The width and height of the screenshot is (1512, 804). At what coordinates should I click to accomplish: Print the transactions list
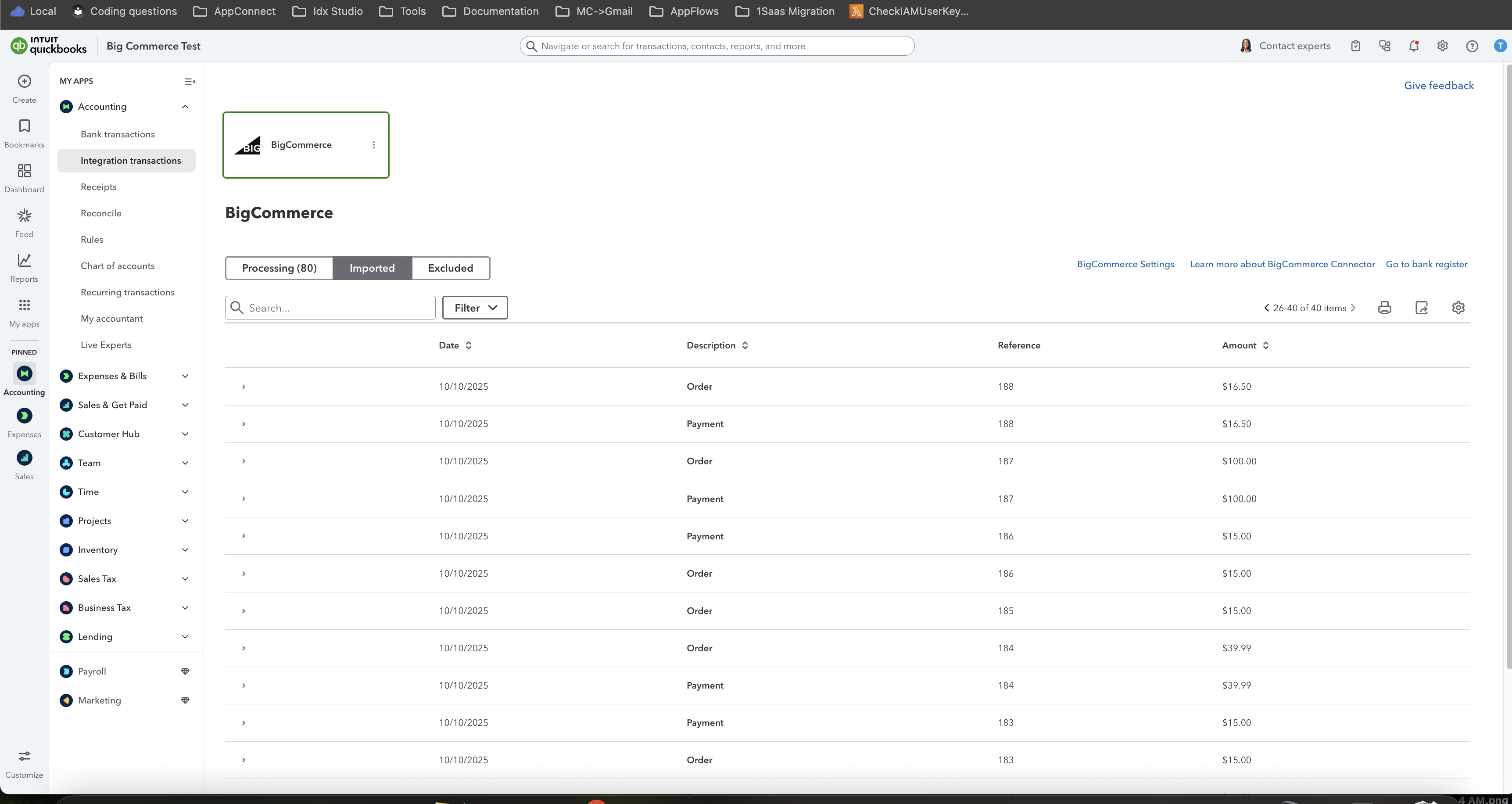point(1385,308)
